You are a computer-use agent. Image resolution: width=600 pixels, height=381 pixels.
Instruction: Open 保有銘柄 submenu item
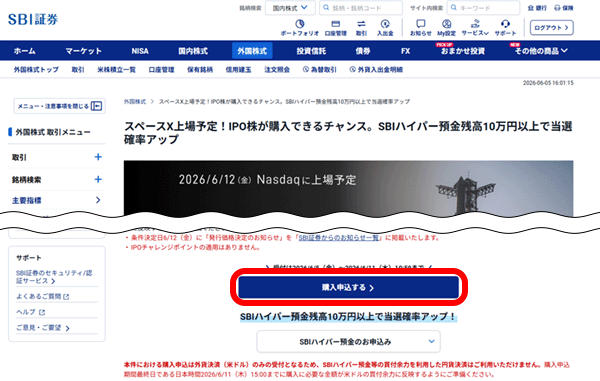(x=200, y=70)
